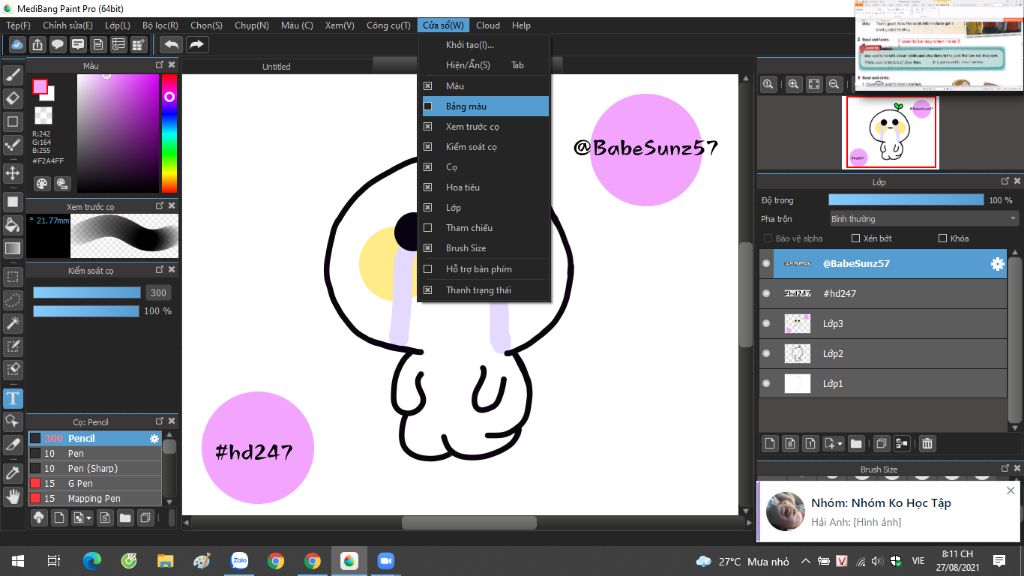1024x576 pixels.
Task: Open the Tệp(F) menu
Action: [18, 25]
